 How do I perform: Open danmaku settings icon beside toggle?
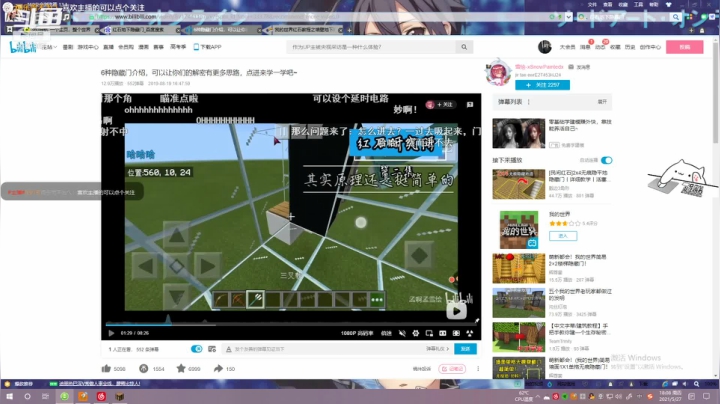tap(212, 349)
